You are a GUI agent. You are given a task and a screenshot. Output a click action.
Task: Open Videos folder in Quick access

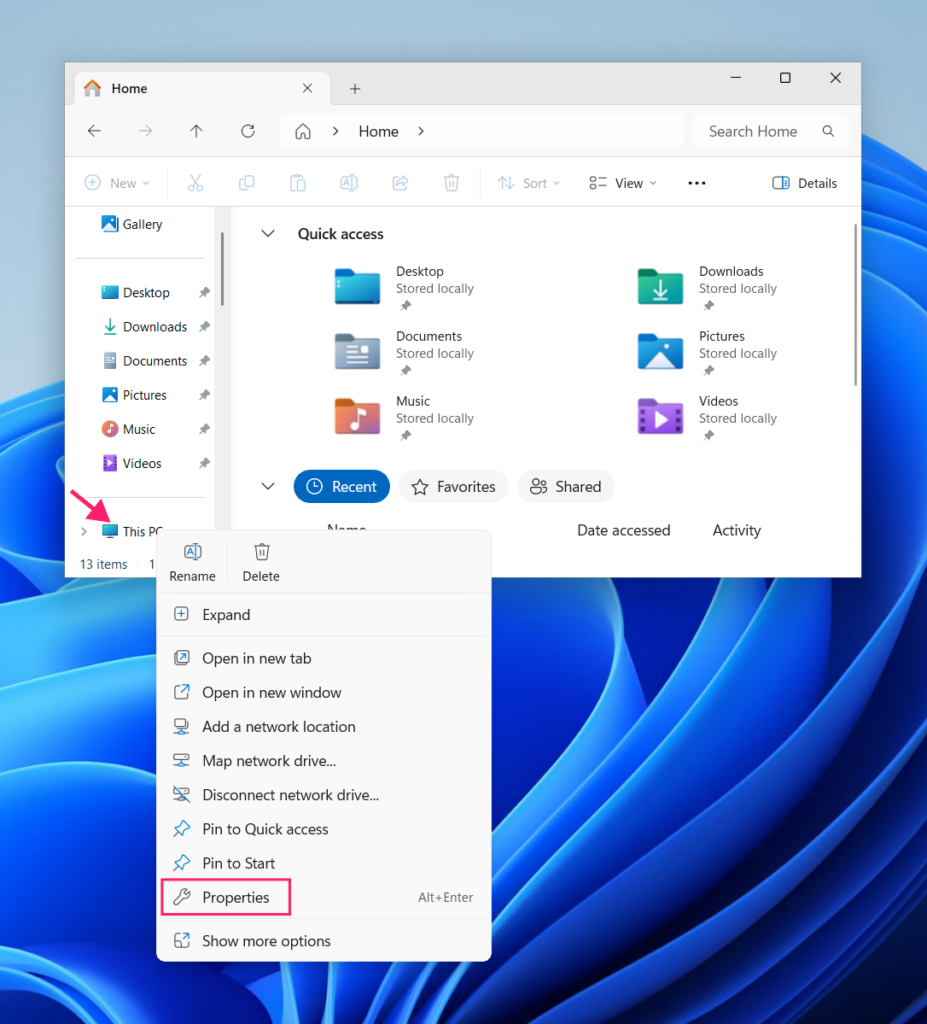tap(707, 417)
